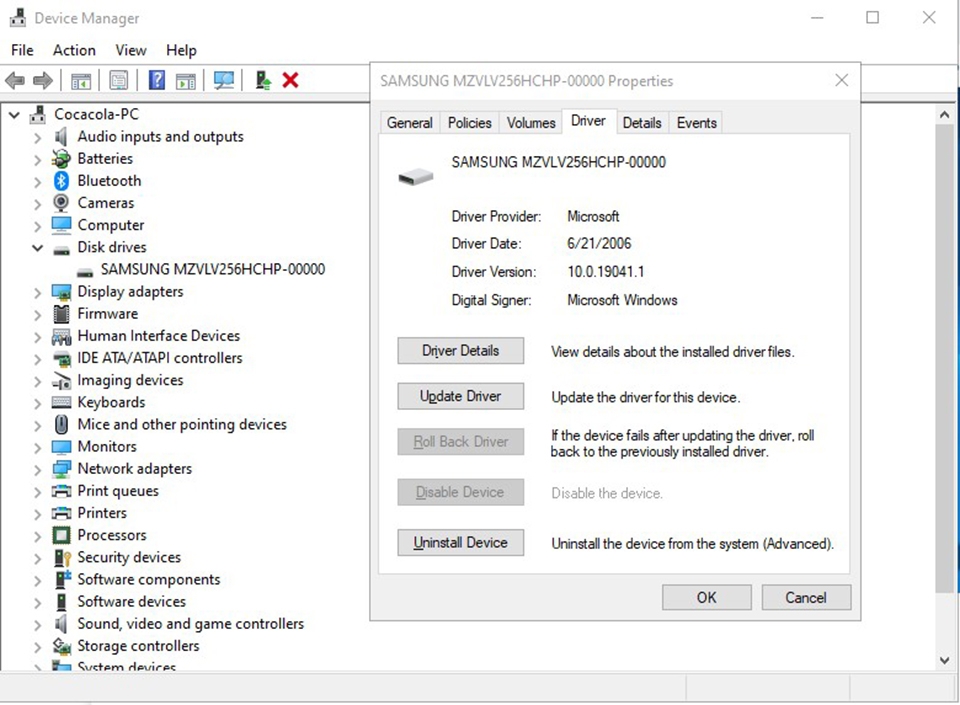960x705 pixels.
Task: Click the Help toolbar icon
Action: point(157,80)
